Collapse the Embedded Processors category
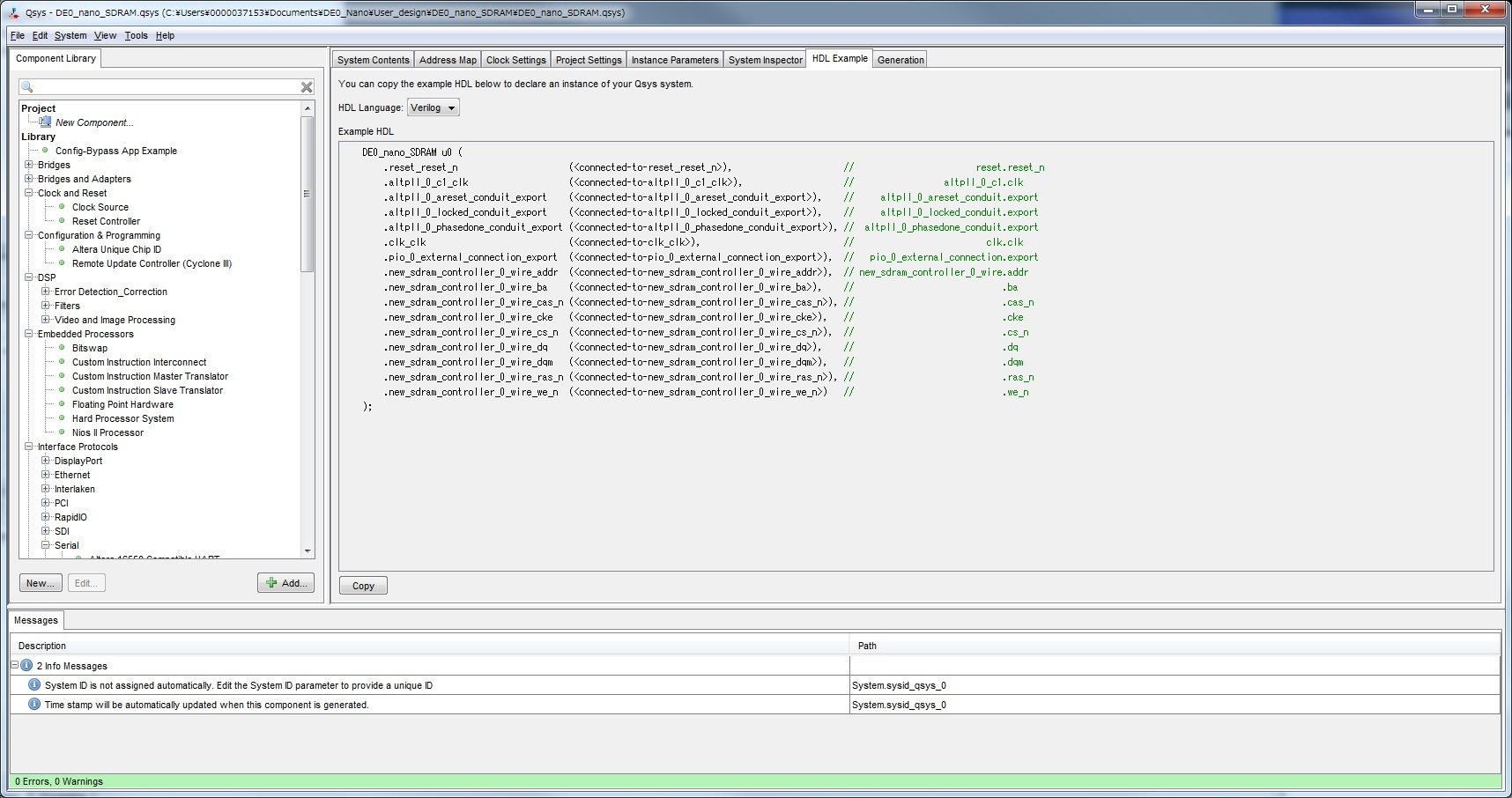This screenshot has width=1512, height=798. 29,334
